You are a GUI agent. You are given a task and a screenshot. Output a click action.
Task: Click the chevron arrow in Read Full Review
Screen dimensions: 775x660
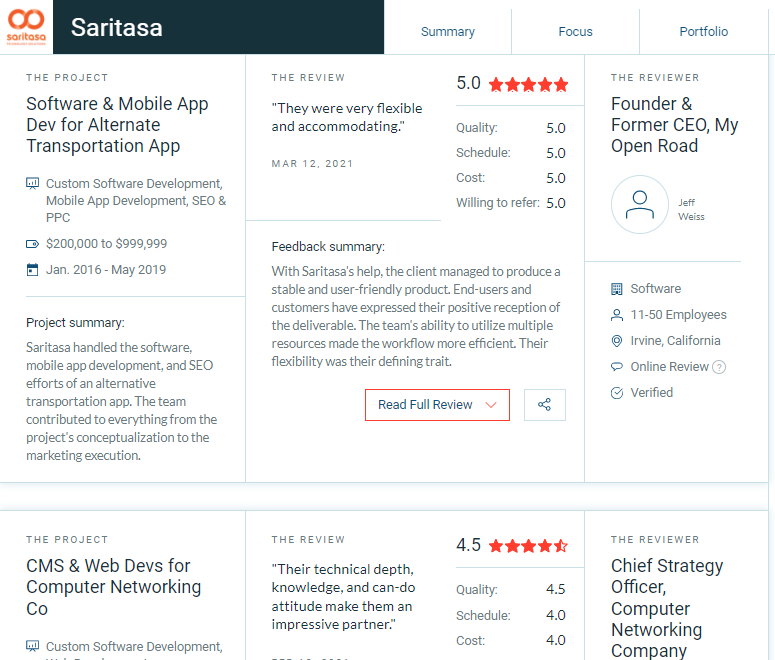pos(491,405)
